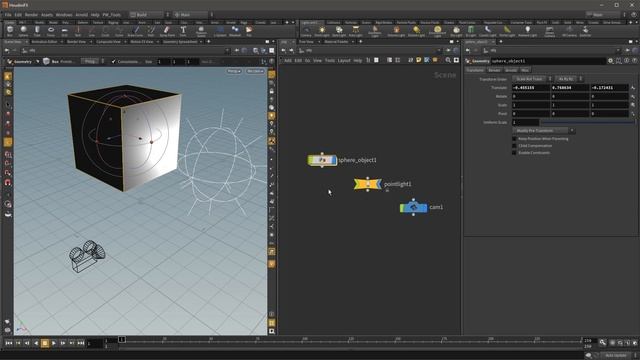Open the Windows menu
The height and width of the screenshot is (360, 640).
tap(64, 15)
